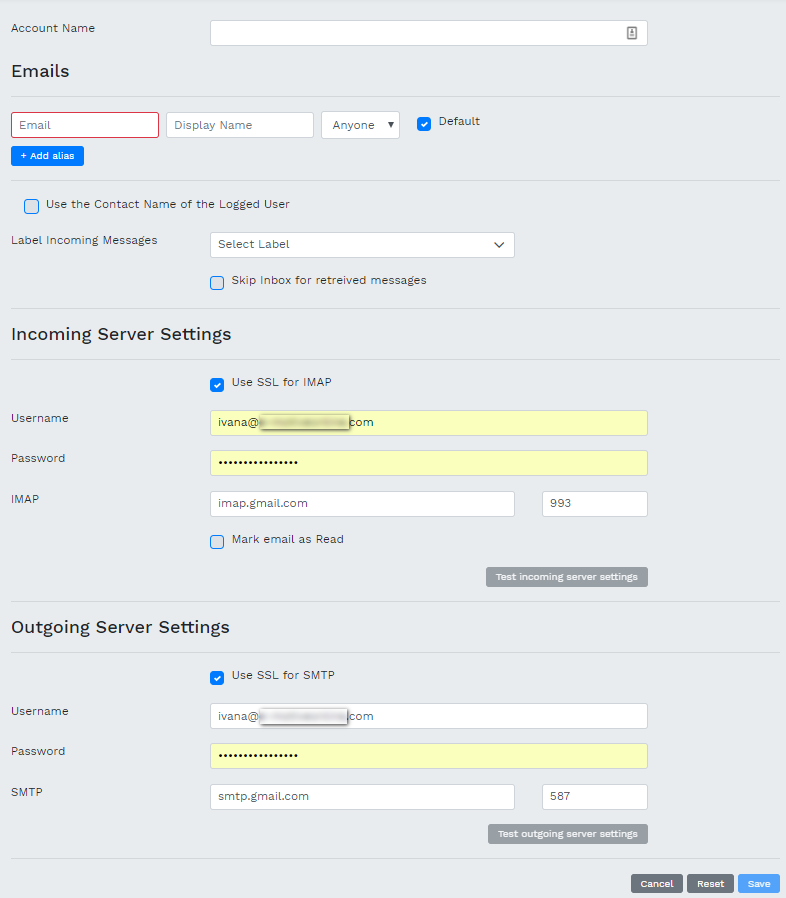786x898 pixels.
Task: Save the email account settings
Action: click(758, 884)
